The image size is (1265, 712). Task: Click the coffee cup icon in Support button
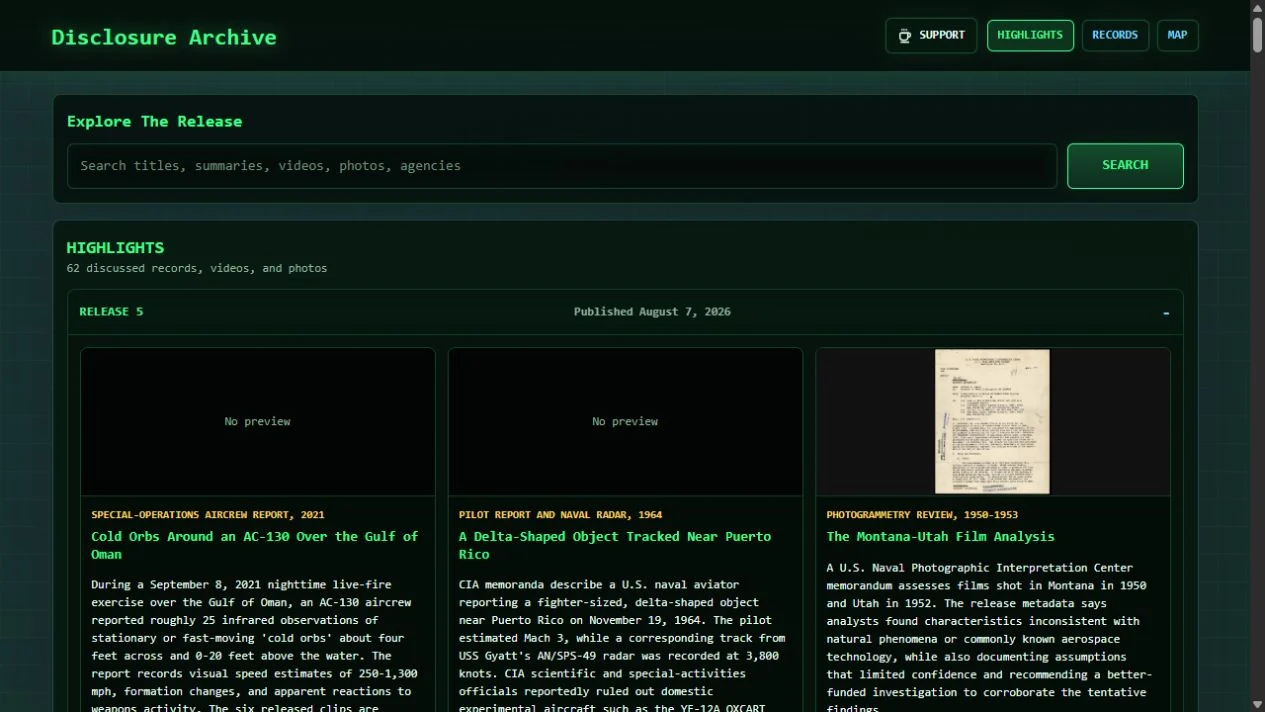[905, 36]
